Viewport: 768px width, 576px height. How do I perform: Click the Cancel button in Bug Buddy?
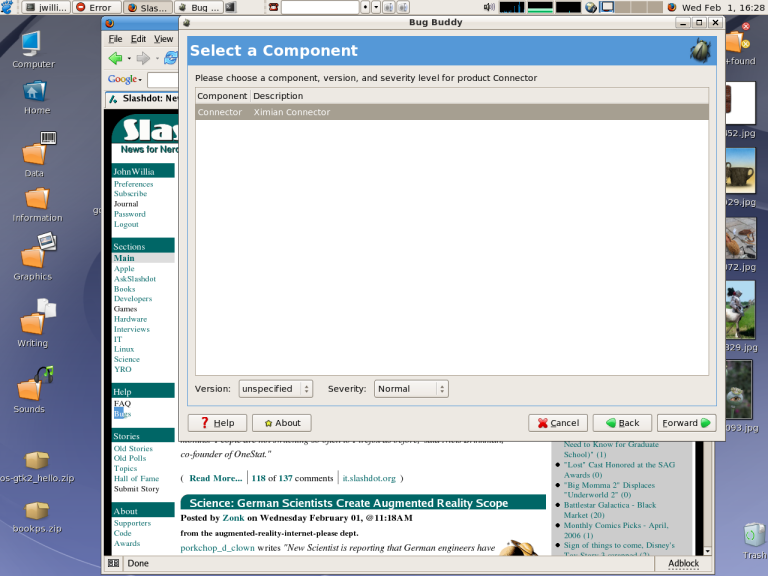pyautogui.click(x=558, y=423)
